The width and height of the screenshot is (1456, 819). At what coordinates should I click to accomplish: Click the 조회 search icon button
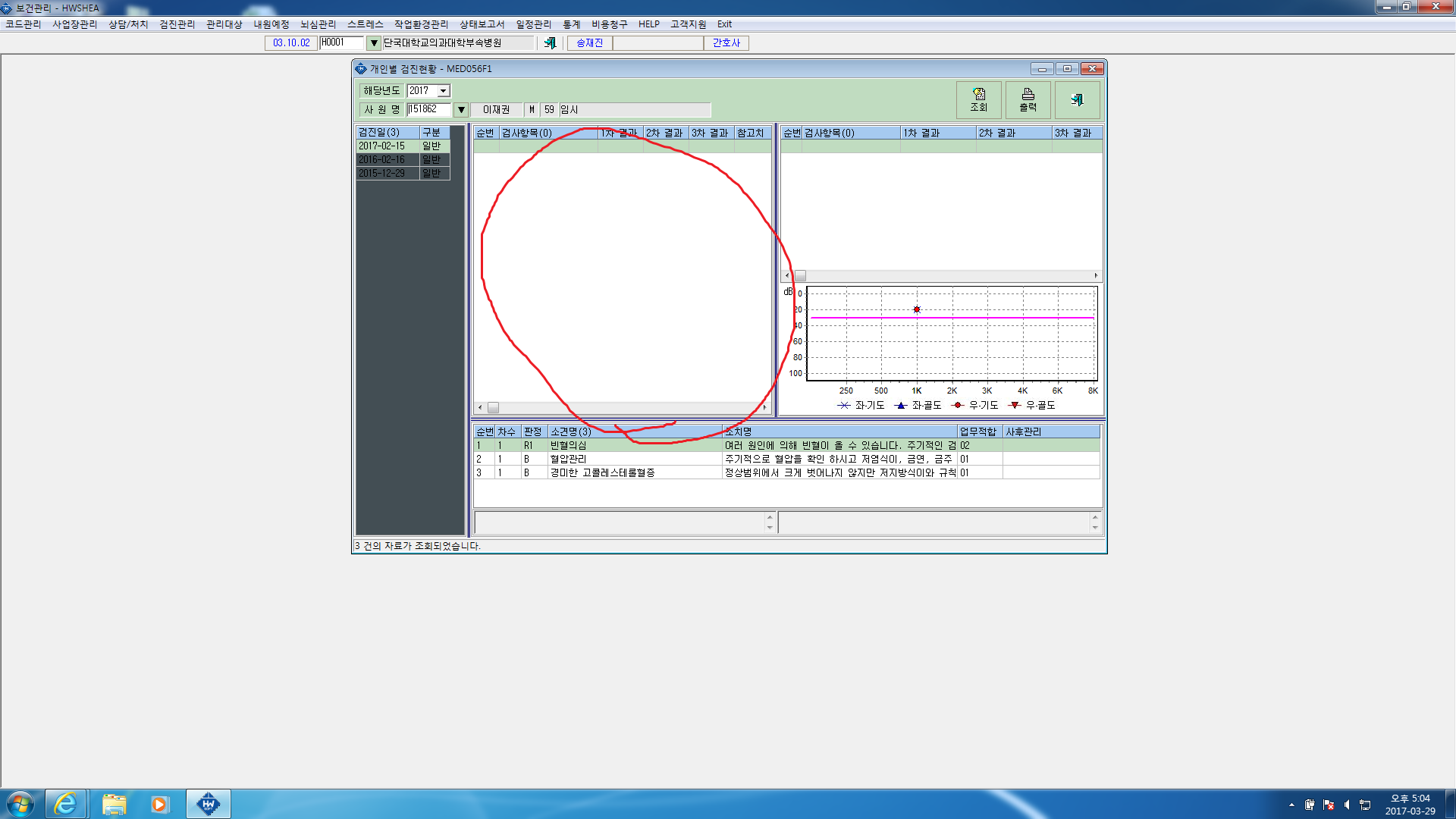(978, 100)
